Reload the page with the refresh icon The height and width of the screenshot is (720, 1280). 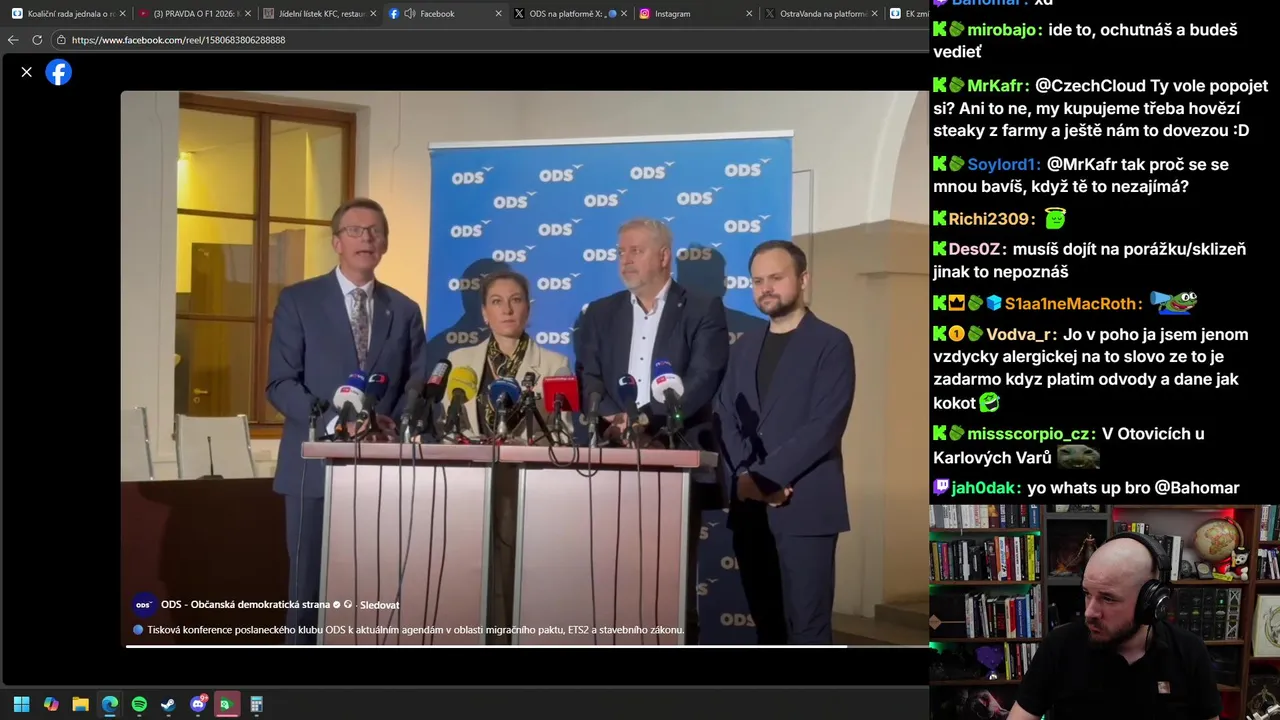pyautogui.click(x=37, y=40)
